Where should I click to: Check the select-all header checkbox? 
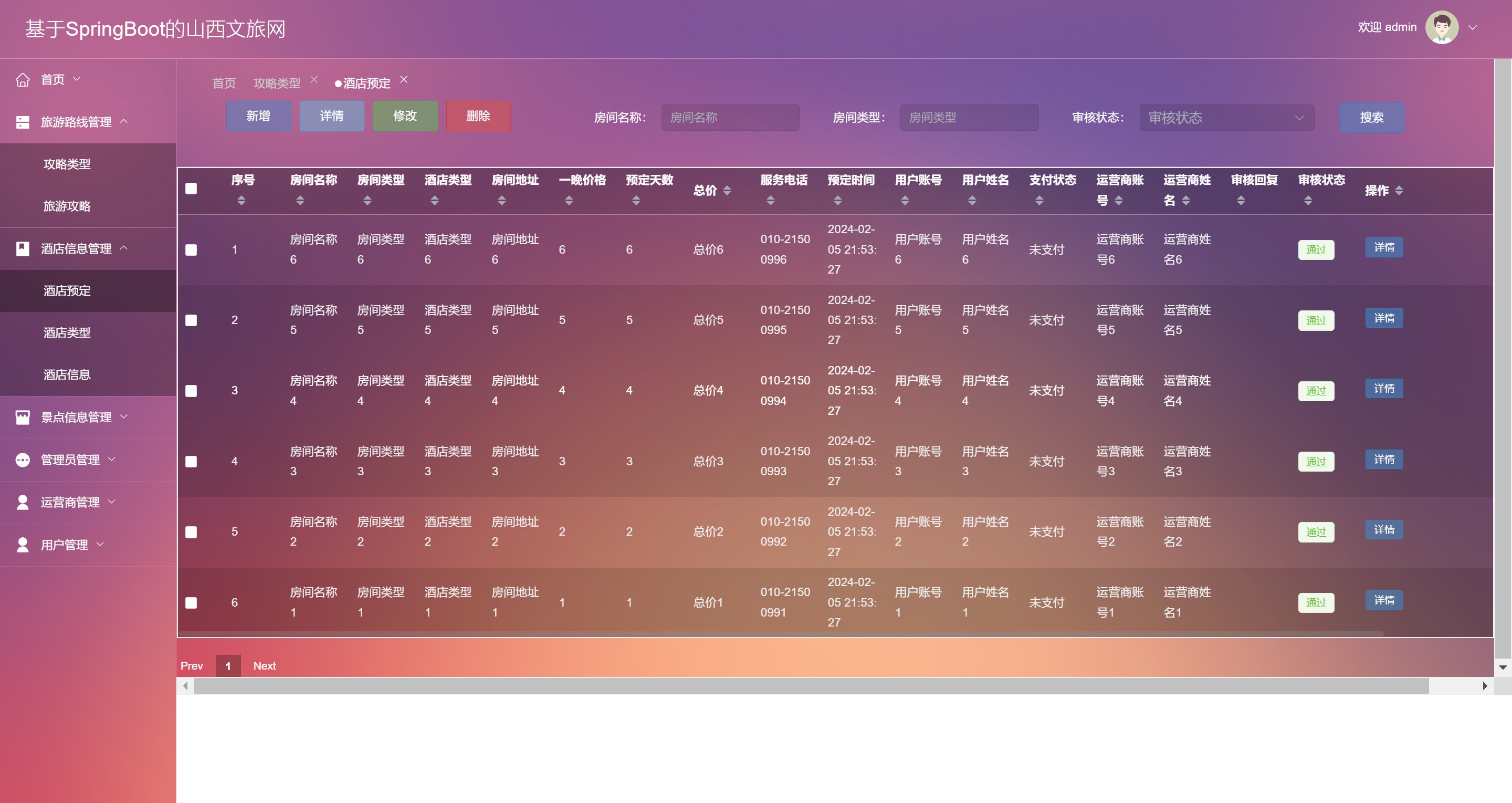(x=191, y=189)
